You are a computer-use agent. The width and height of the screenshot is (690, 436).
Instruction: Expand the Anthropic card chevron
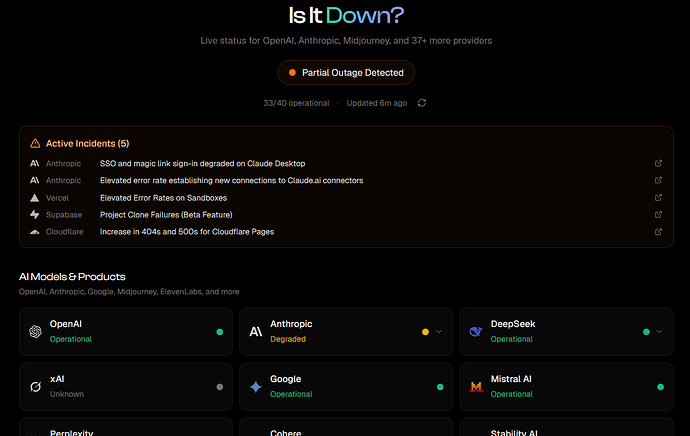tap(438, 331)
